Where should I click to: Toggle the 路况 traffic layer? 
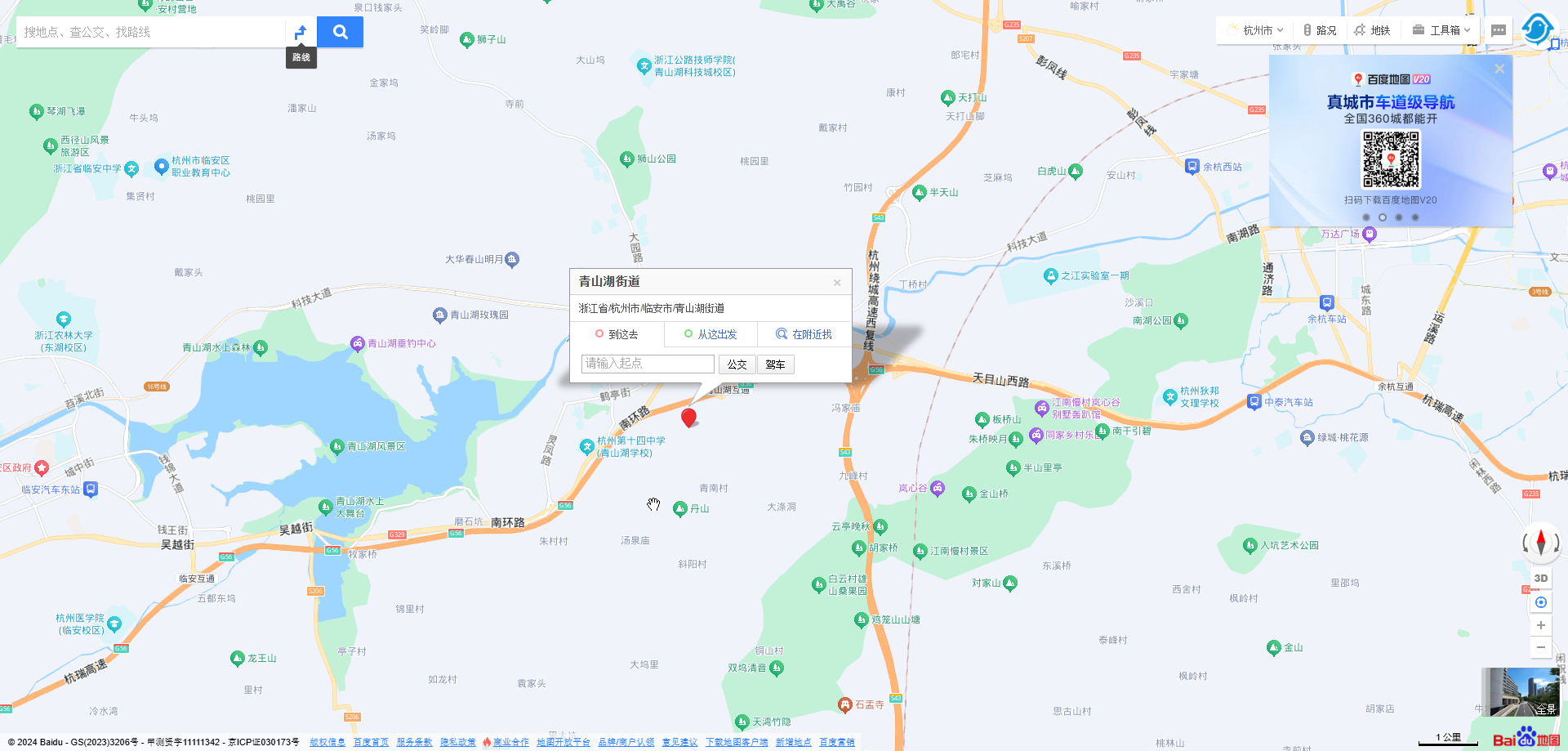(1320, 30)
